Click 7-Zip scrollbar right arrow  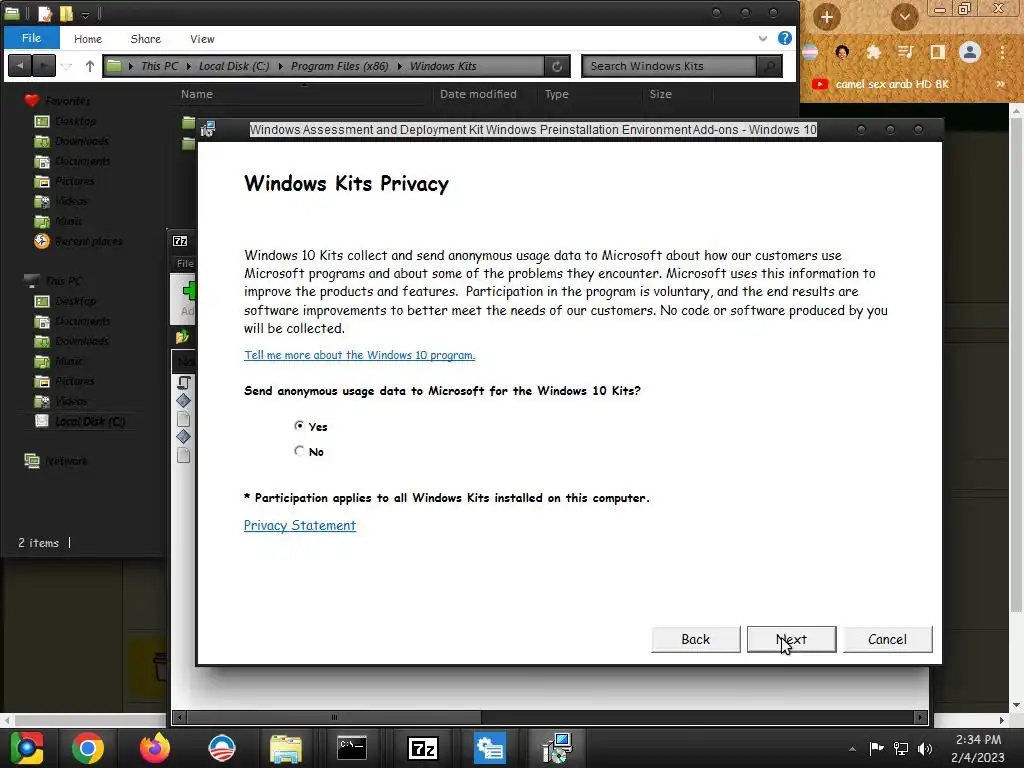921,718
